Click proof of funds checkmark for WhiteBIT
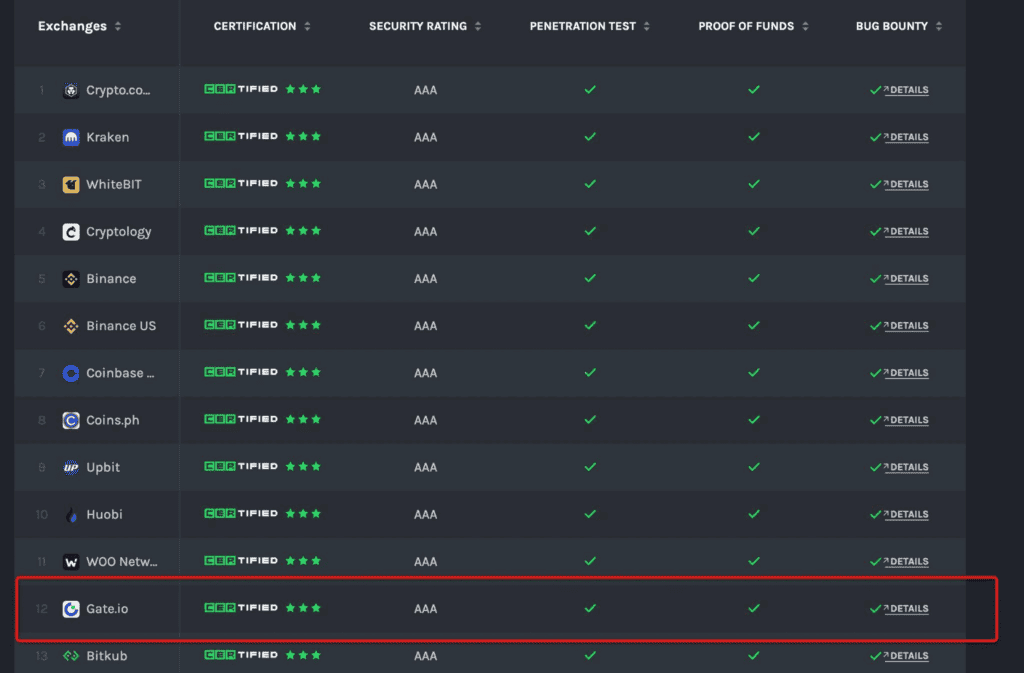This screenshot has width=1024, height=673. click(x=754, y=184)
